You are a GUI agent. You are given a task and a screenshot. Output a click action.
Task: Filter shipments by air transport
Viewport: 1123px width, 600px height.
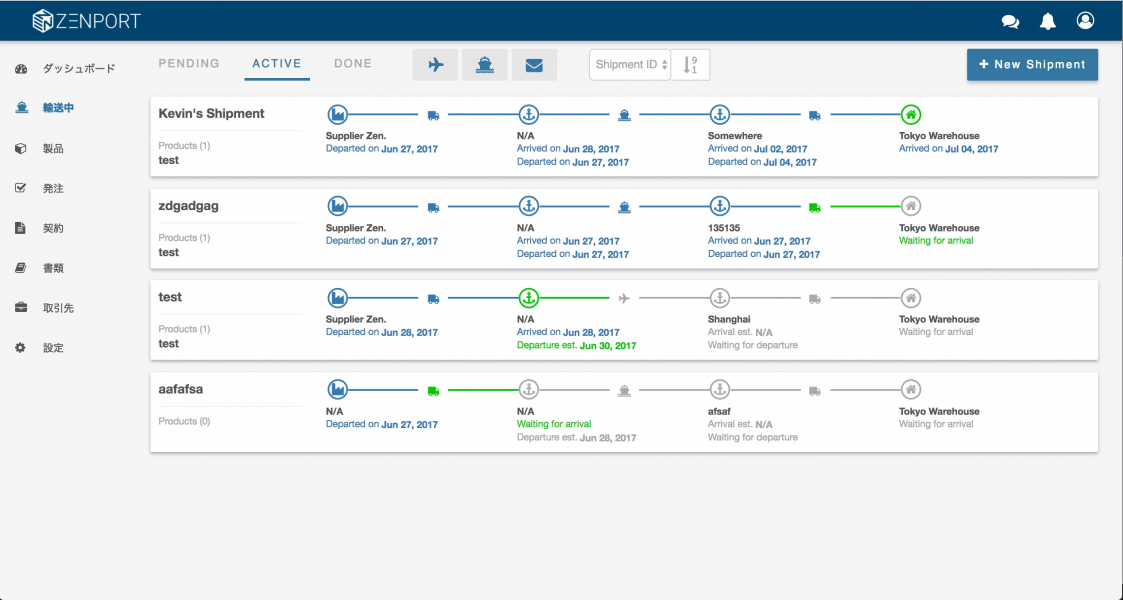(x=435, y=65)
